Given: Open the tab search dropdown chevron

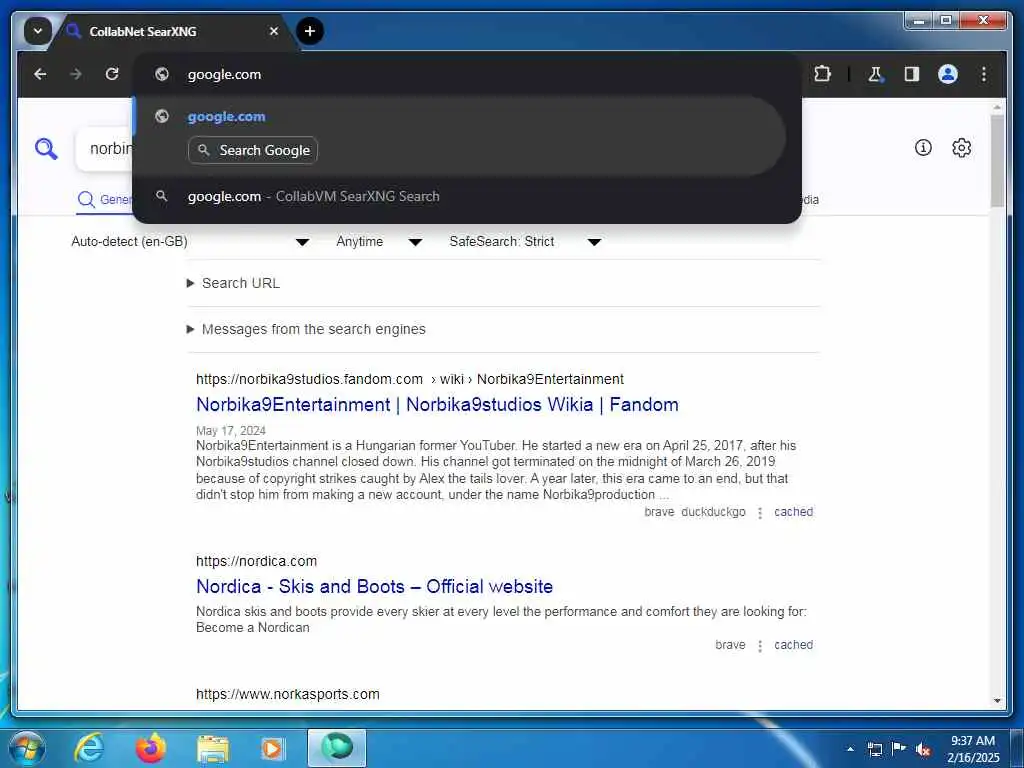Looking at the screenshot, I should tap(38, 31).
